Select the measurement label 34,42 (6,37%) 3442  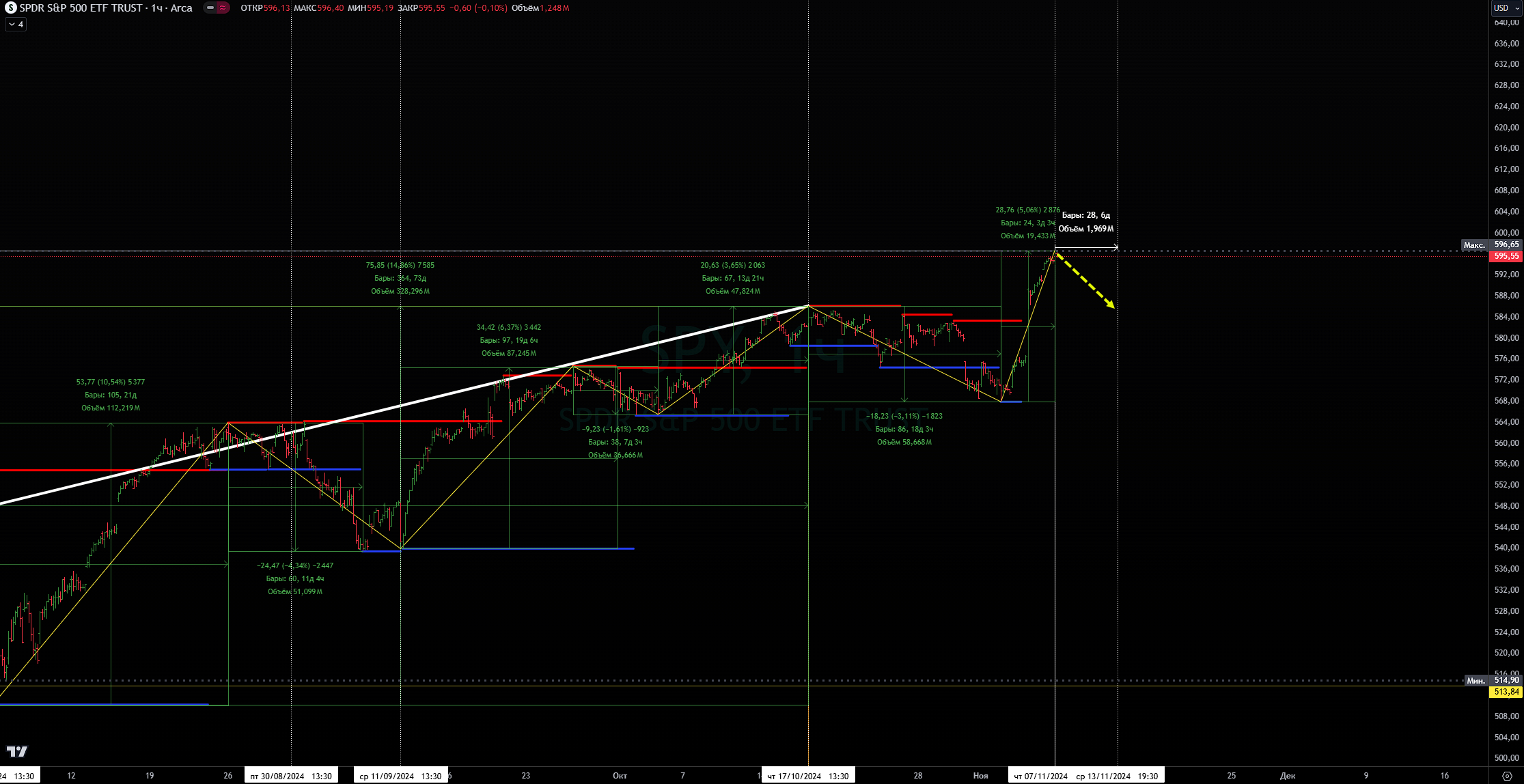click(509, 327)
